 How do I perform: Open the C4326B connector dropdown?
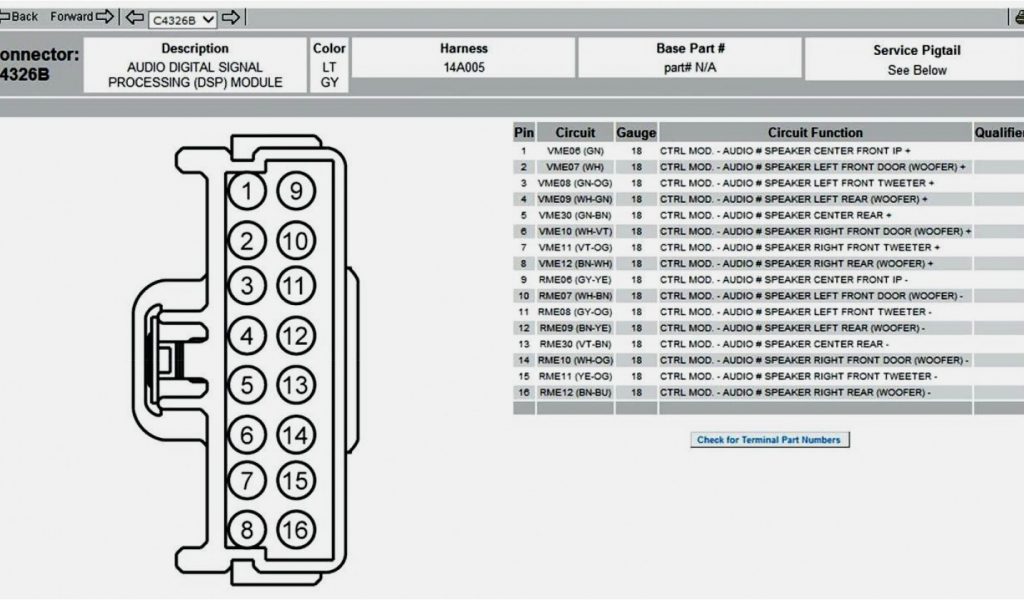click(x=182, y=19)
